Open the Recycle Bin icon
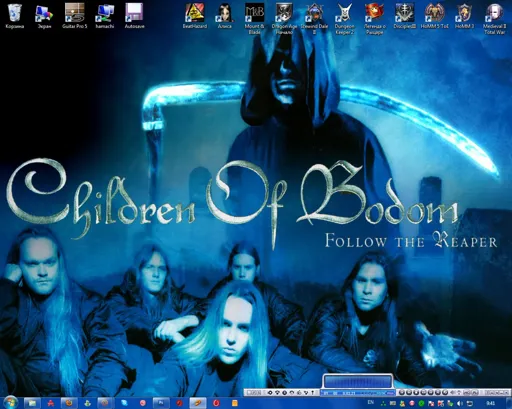 coord(15,16)
